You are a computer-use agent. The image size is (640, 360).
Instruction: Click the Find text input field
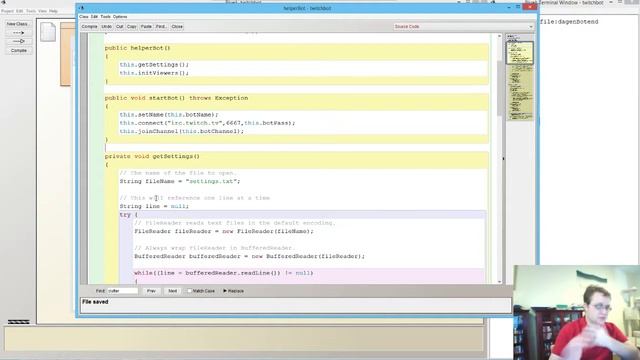tap(122, 291)
